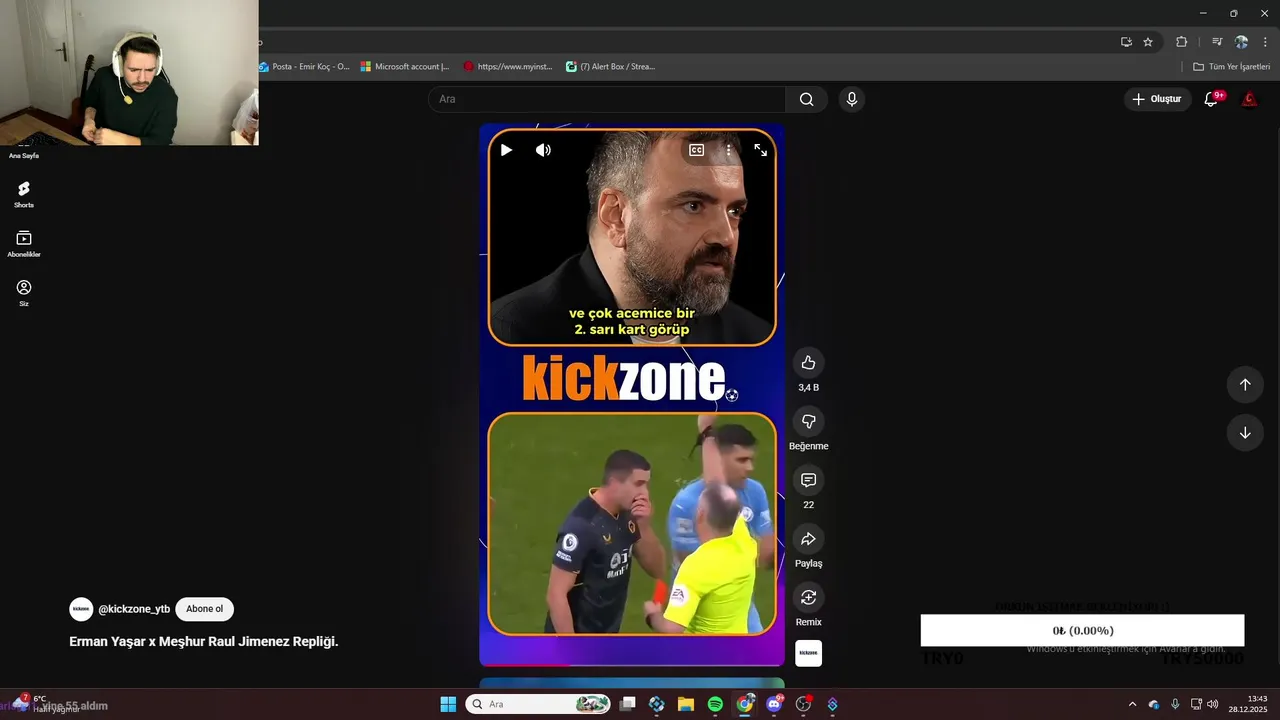Open the Posta - Emir Koç bookmark
1280x720 pixels.
pyautogui.click(x=304, y=67)
